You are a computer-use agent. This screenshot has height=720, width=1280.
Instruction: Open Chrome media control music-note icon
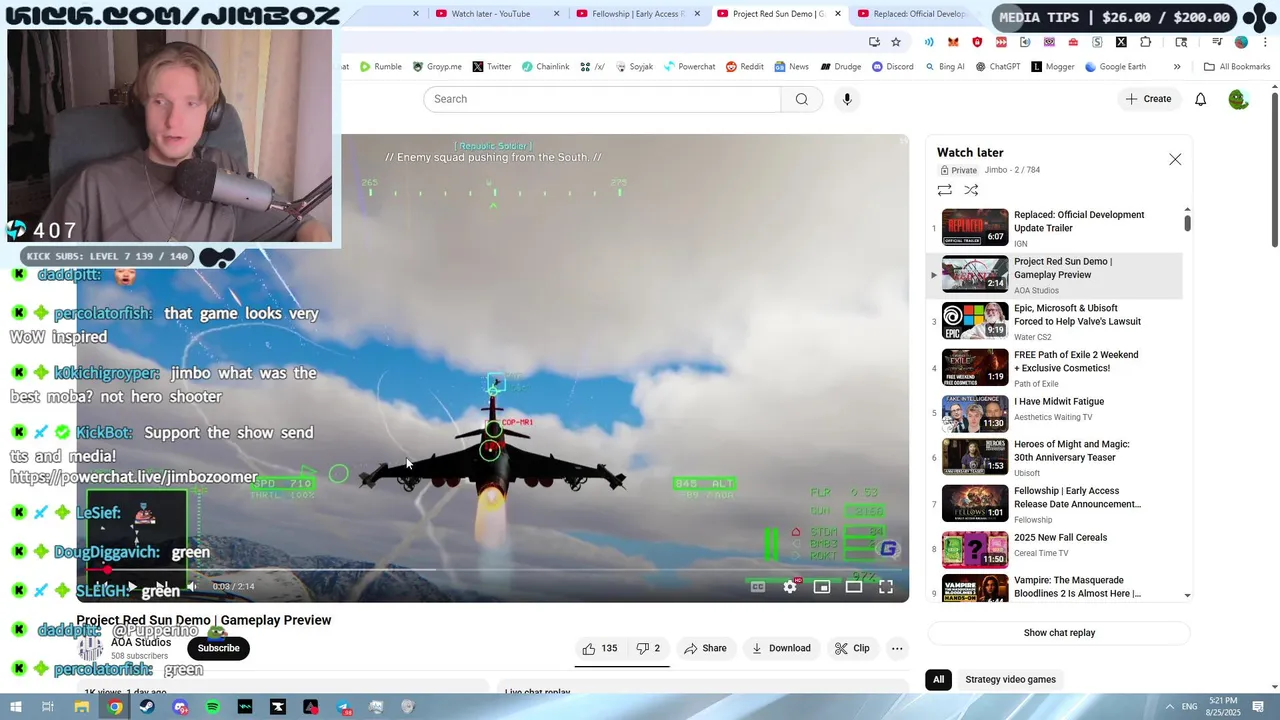[1217, 42]
